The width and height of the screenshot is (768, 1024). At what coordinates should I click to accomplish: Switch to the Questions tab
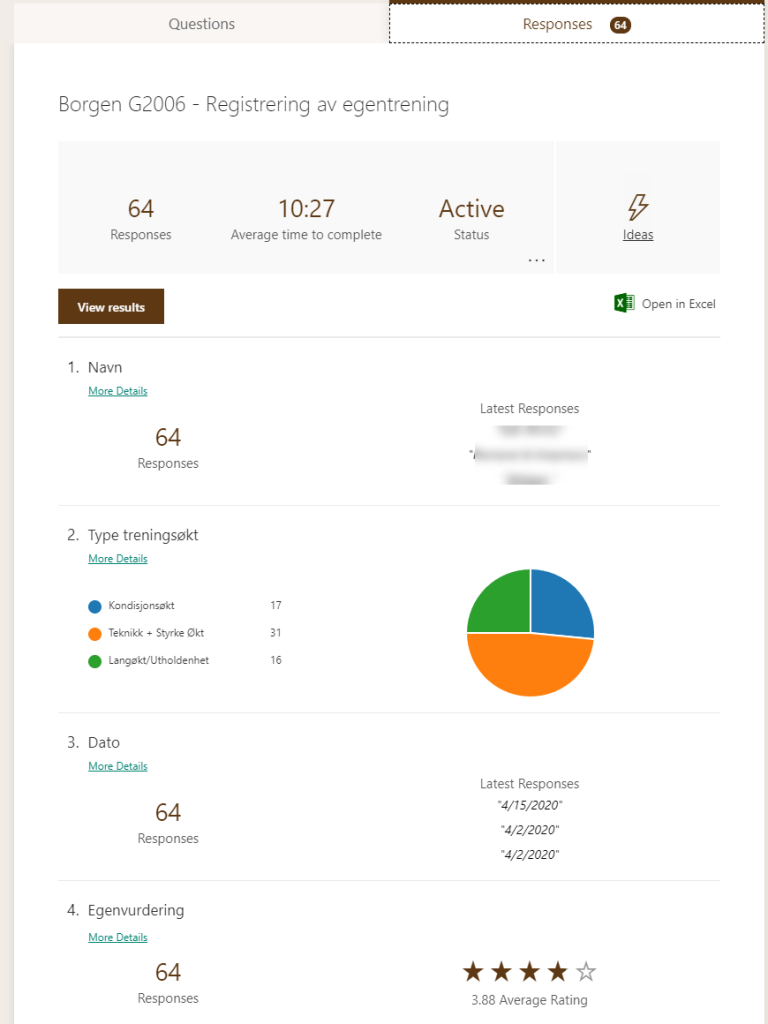pyautogui.click(x=201, y=24)
